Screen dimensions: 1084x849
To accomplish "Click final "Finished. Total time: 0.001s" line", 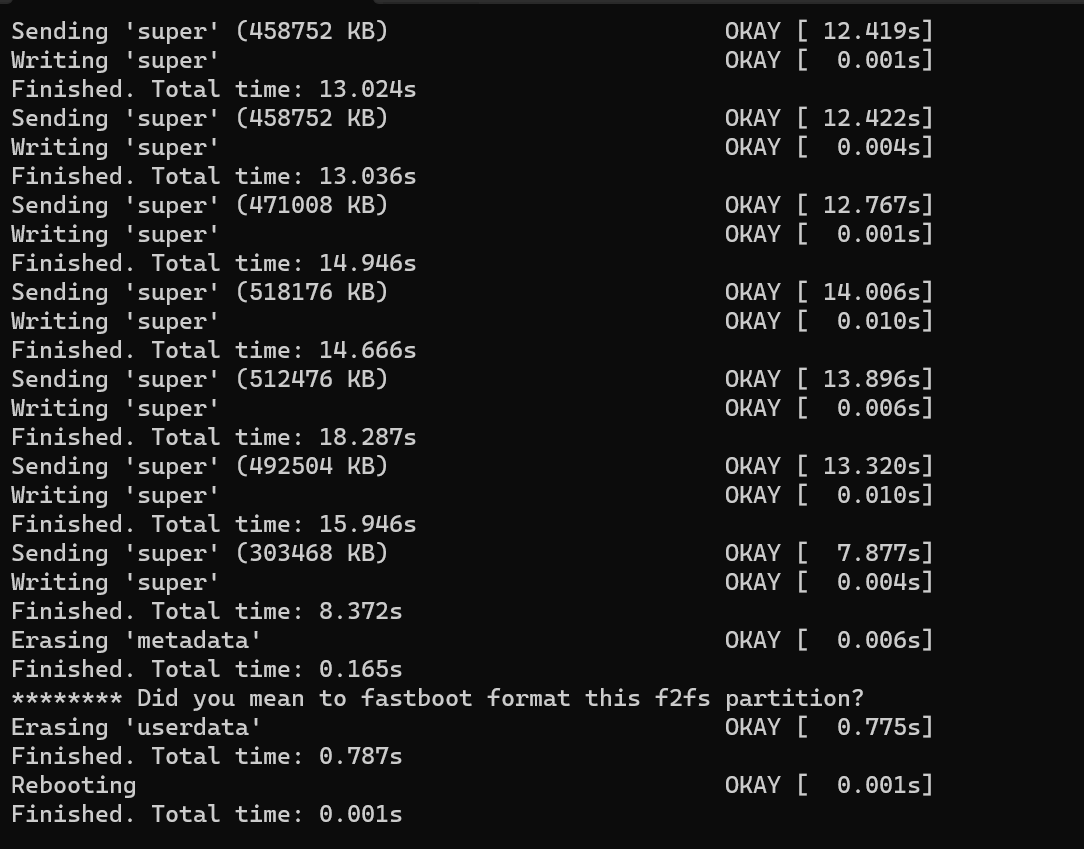I will pyautogui.click(x=207, y=815).
